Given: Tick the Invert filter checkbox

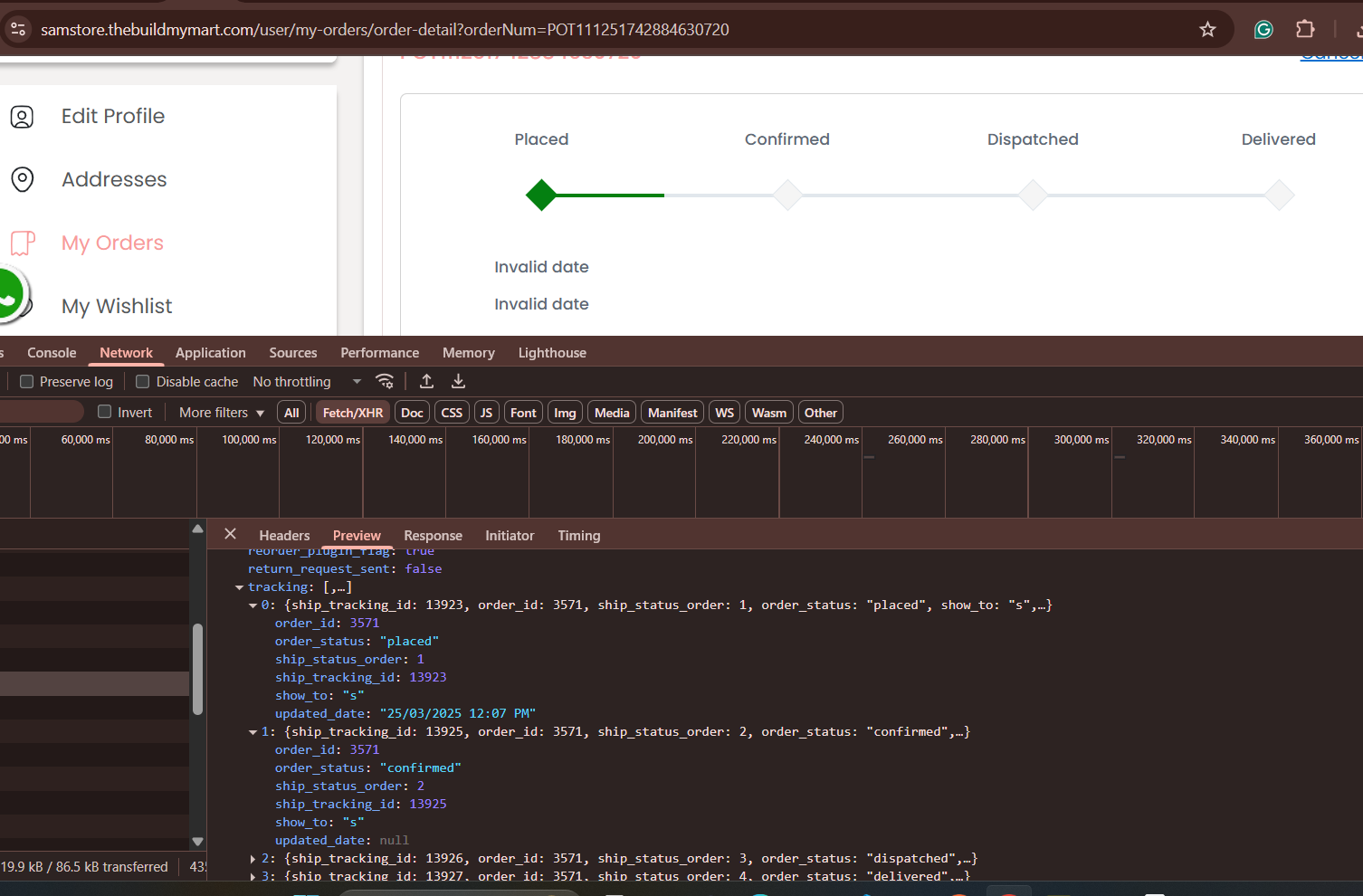Looking at the screenshot, I should point(104,412).
